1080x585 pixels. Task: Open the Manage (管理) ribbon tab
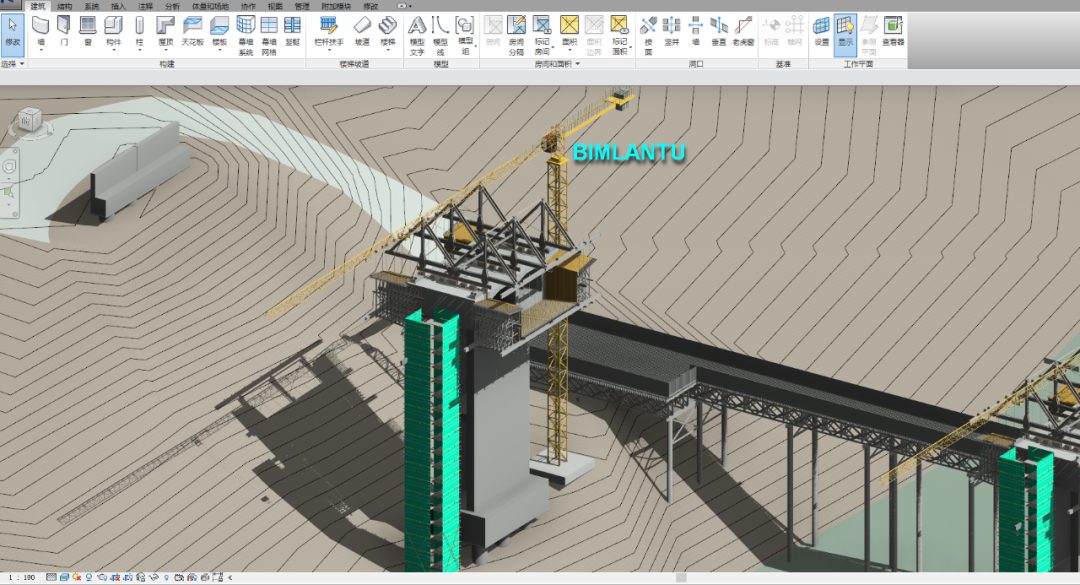click(x=302, y=6)
